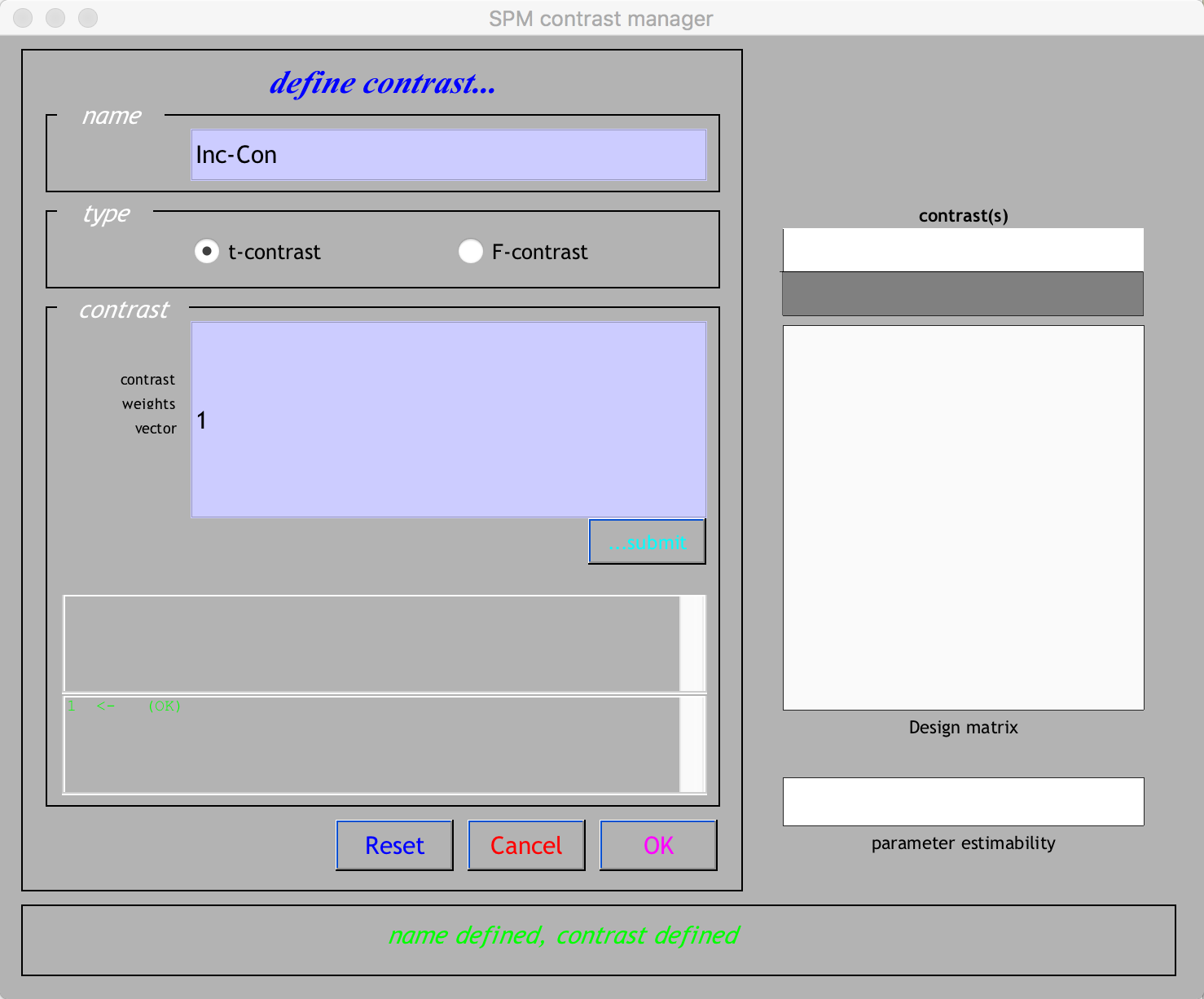This screenshot has width=1204, height=999.
Task: Click the dark gray bar in the contrast(s) preview
Action: point(963,293)
